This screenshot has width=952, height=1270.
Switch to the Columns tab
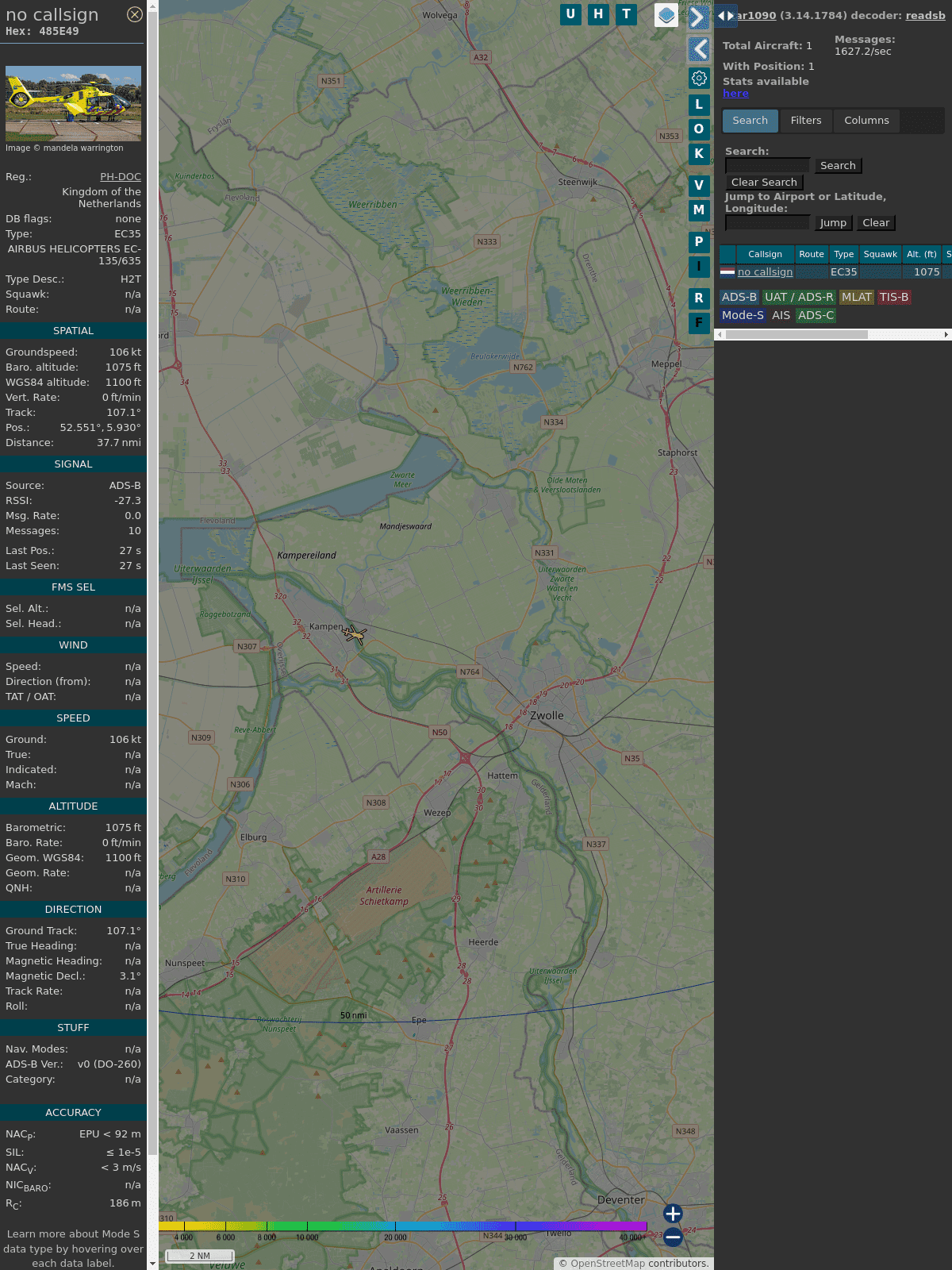click(866, 121)
